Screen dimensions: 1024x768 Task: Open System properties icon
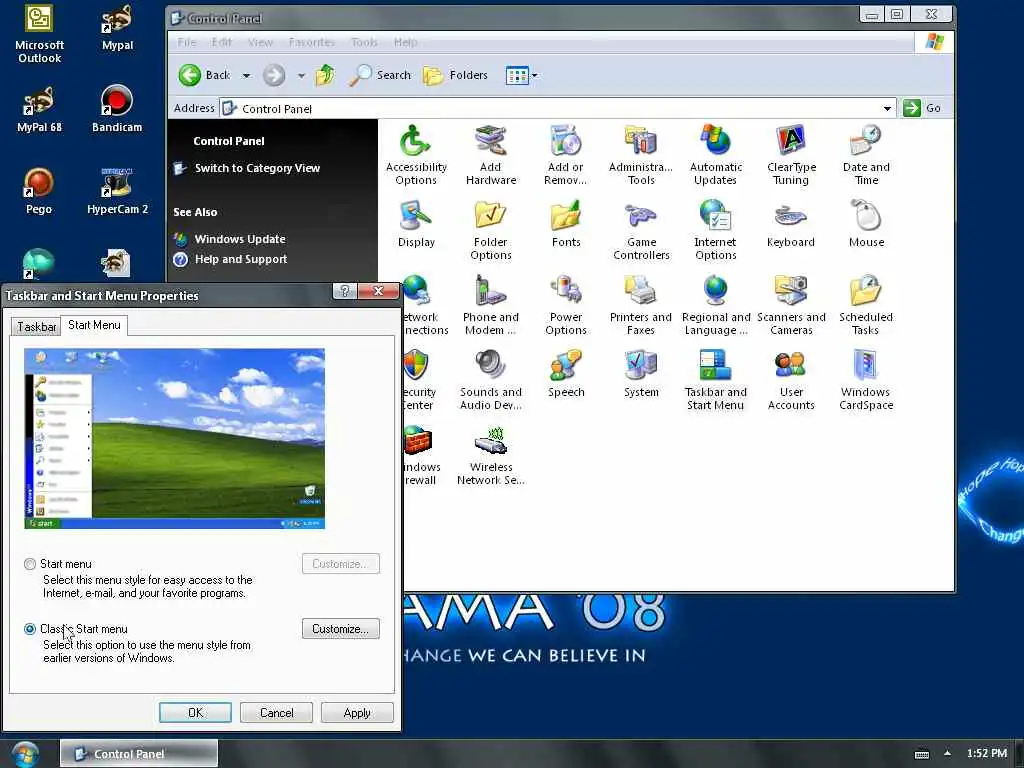[x=641, y=374]
